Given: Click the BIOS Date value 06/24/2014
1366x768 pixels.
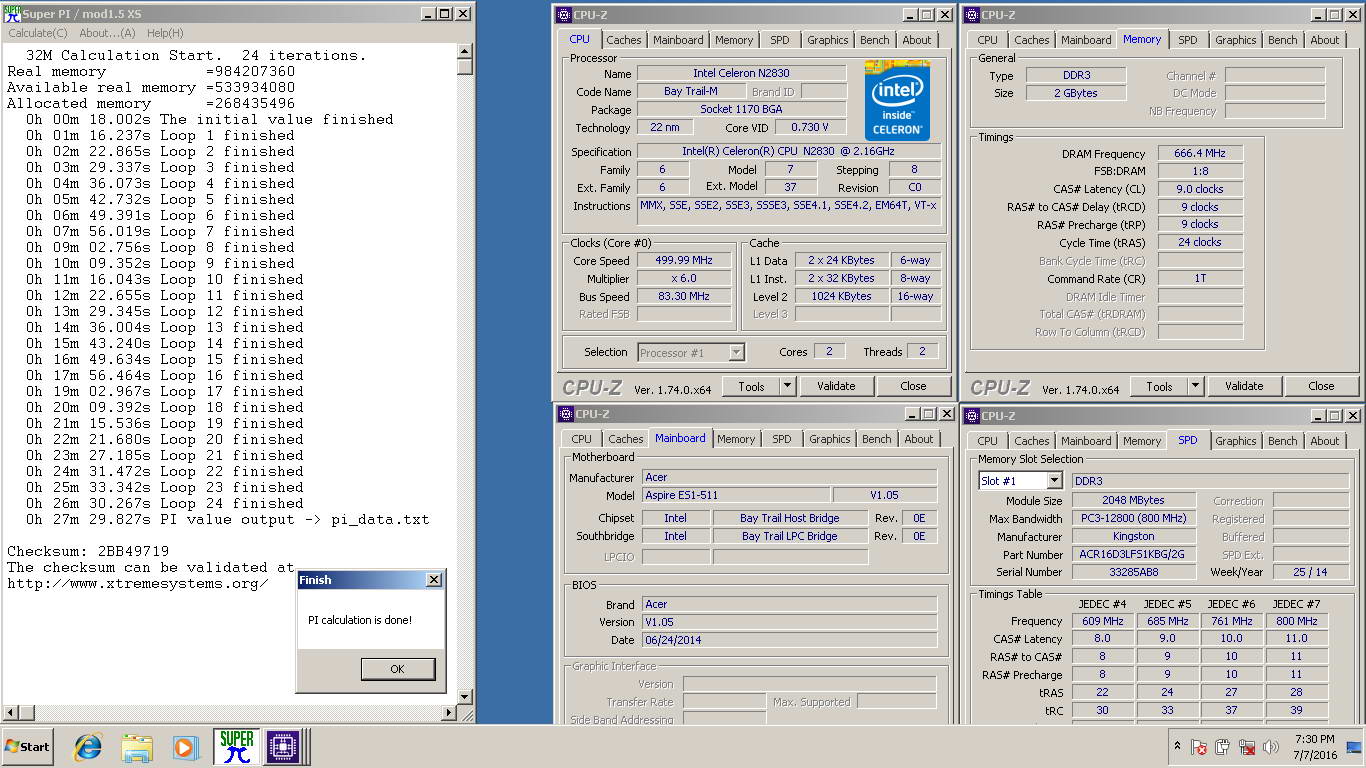Looking at the screenshot, I should (x=789, y=640).
